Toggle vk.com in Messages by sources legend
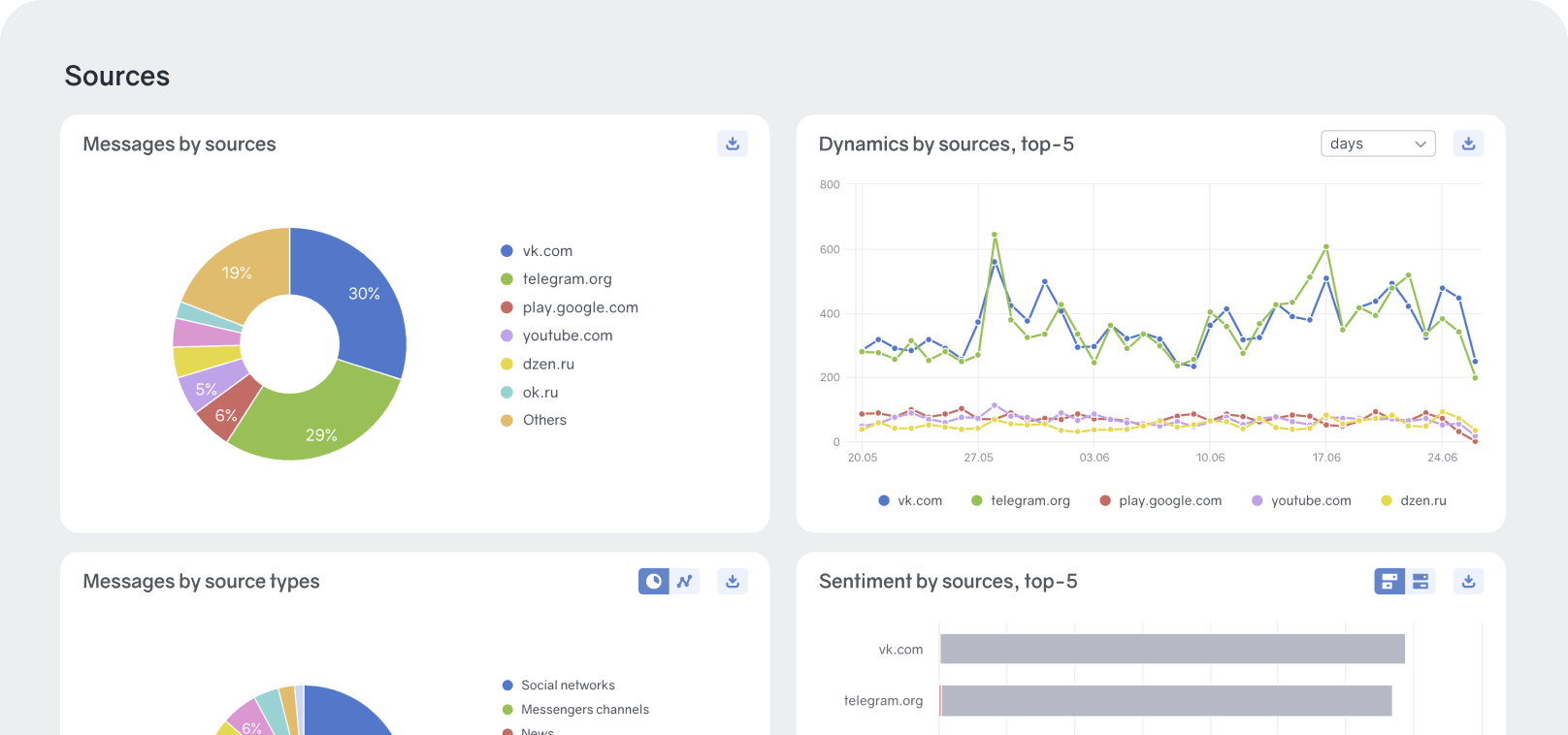This screenshot has height=735, width=1568. pos(537,251)
